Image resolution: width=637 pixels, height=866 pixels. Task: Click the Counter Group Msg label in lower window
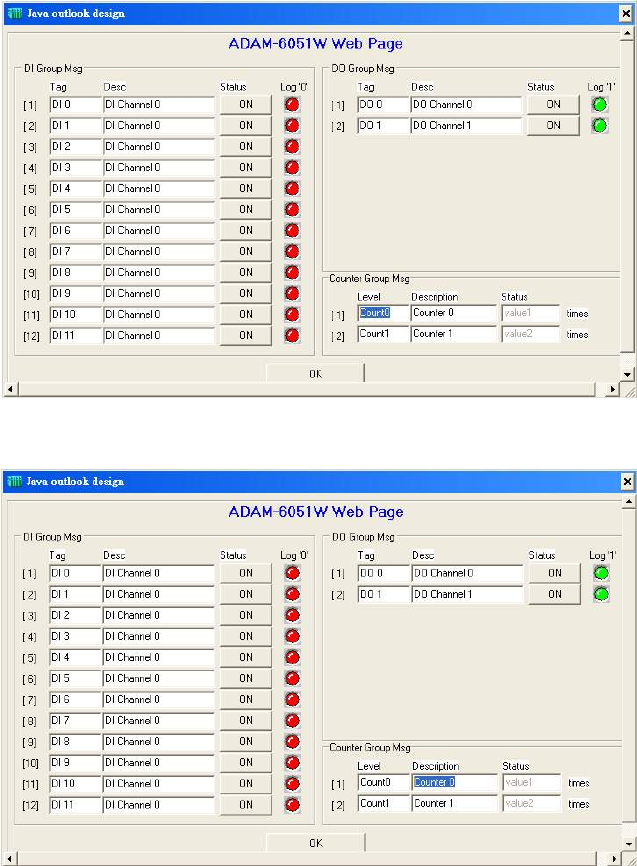(370, 747)
